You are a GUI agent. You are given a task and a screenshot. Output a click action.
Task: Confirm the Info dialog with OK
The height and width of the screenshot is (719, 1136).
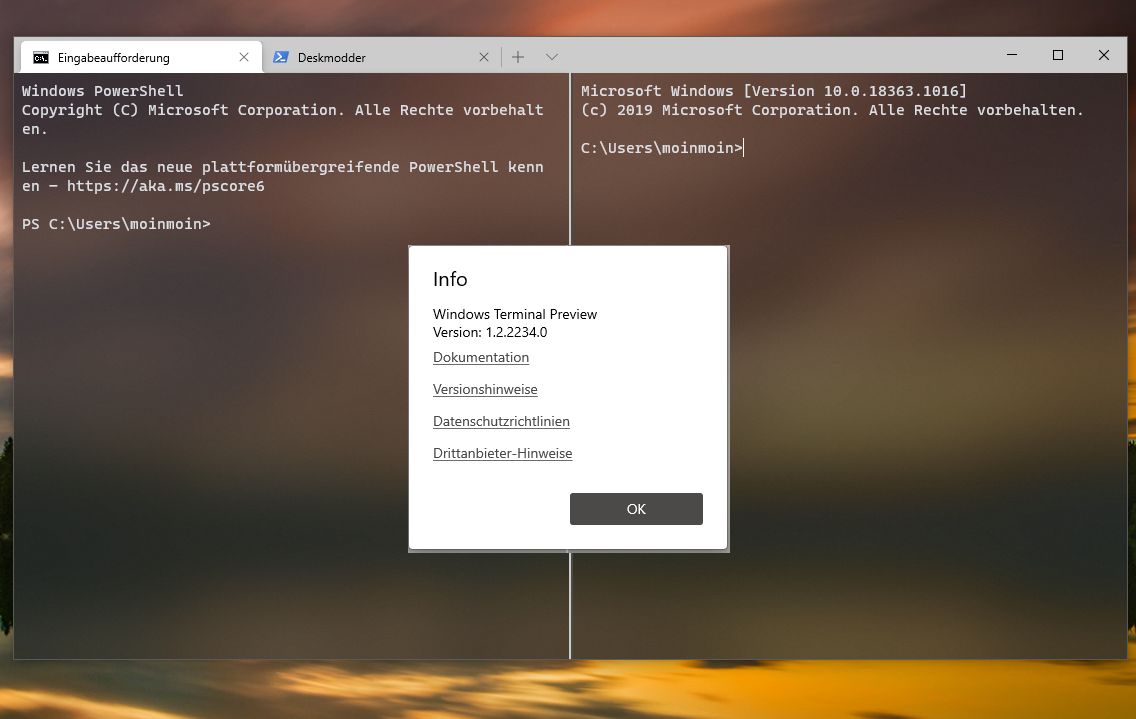coord(636,509)
